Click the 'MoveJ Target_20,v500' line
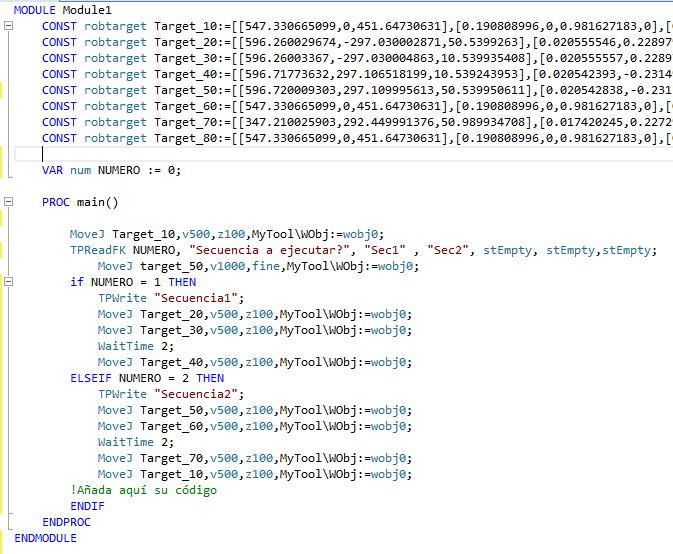Screen dimensions: 673x554 point(255,315)
